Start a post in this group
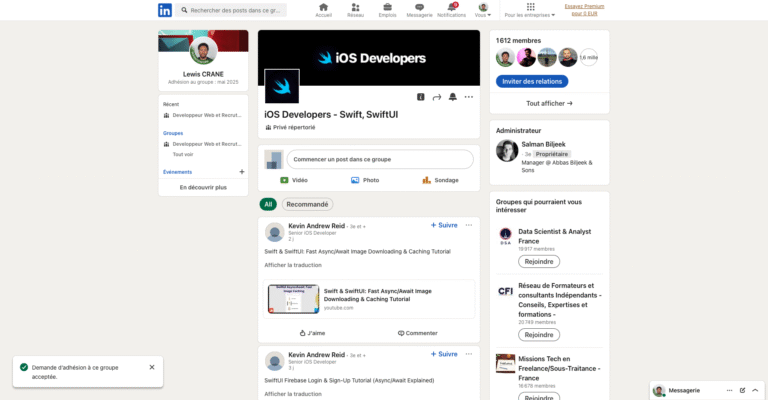Viewport: 768px width, 400px height. coord(380,160)
